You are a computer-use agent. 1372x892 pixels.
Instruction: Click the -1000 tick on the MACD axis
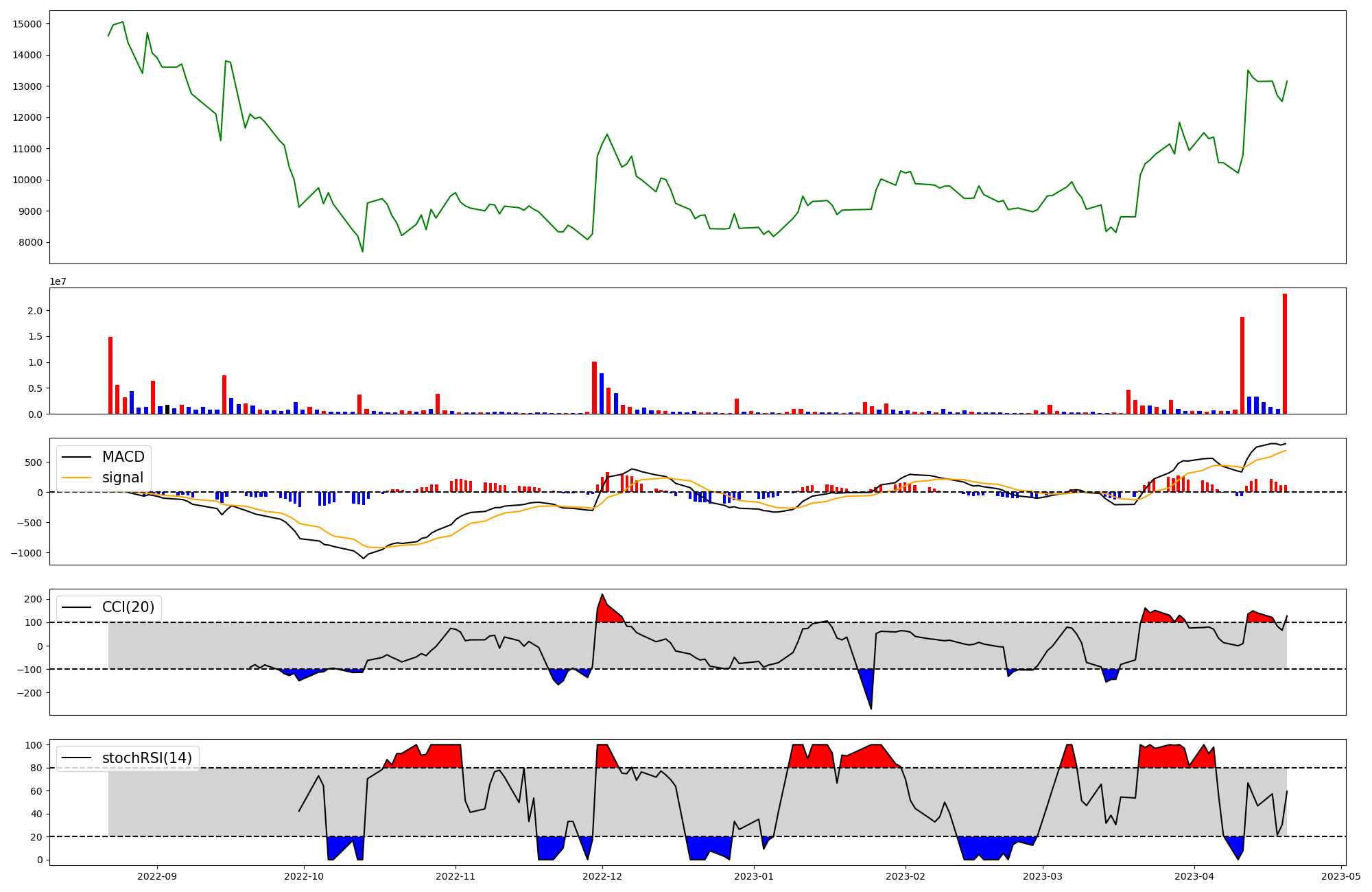pos(26,553)
